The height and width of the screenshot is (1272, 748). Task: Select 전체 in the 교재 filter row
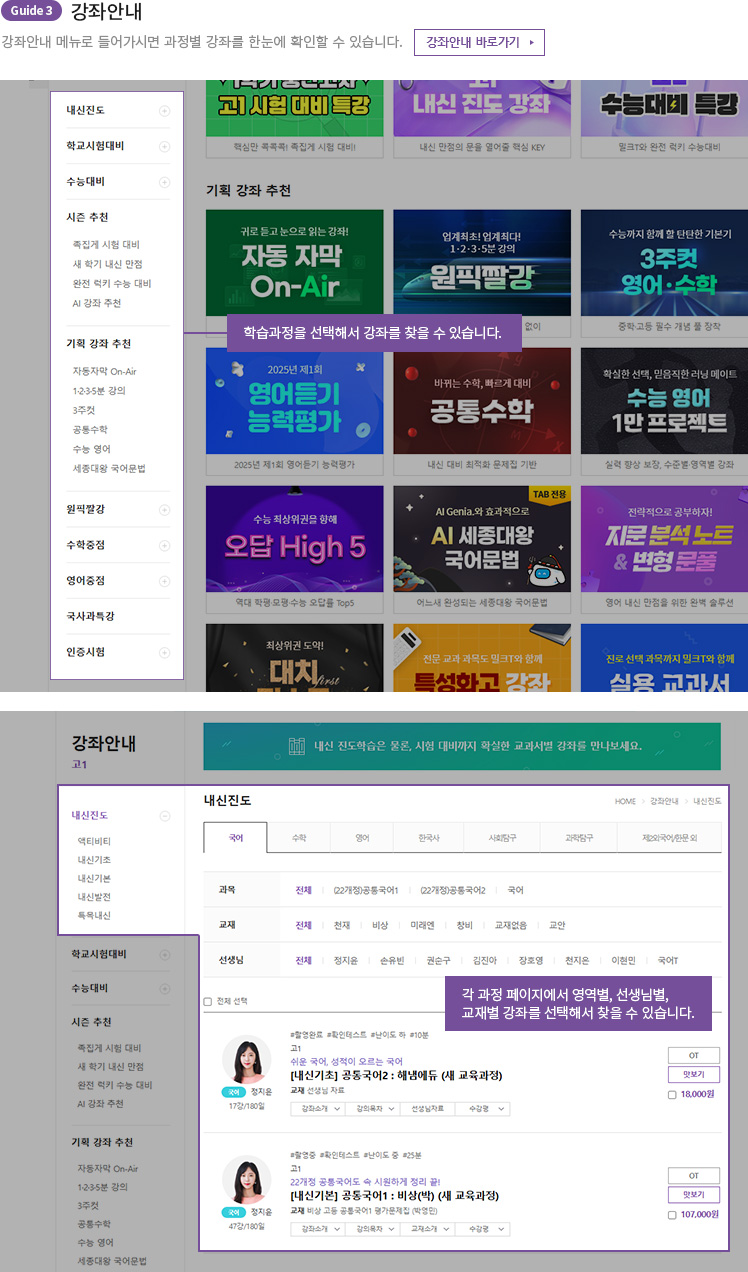(304, 925)
